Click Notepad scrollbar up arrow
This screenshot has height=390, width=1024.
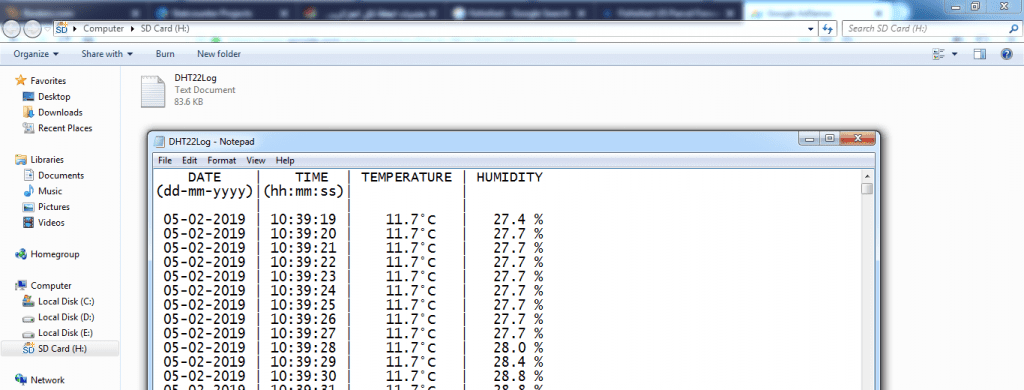tap(867, 176)
